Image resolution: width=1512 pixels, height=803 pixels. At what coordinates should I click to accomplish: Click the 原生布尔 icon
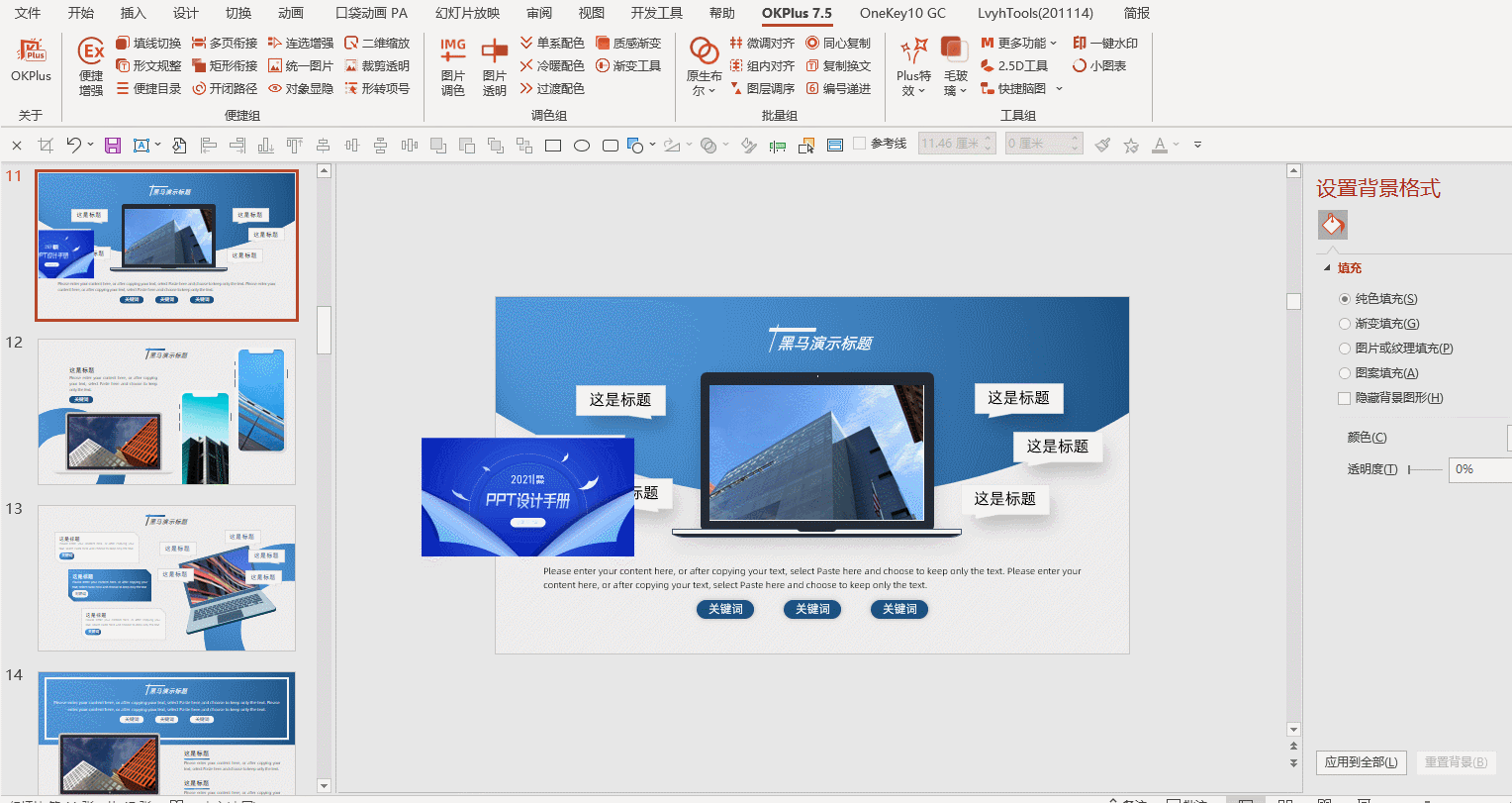pos(704,50)
